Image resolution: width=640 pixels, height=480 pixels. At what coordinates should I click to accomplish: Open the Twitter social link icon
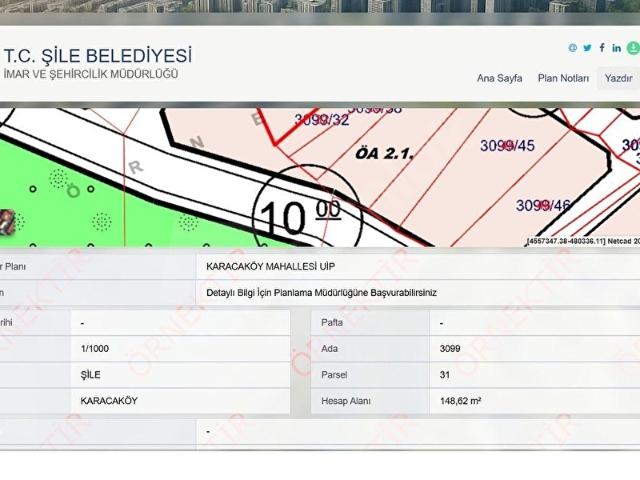point(587,48)
